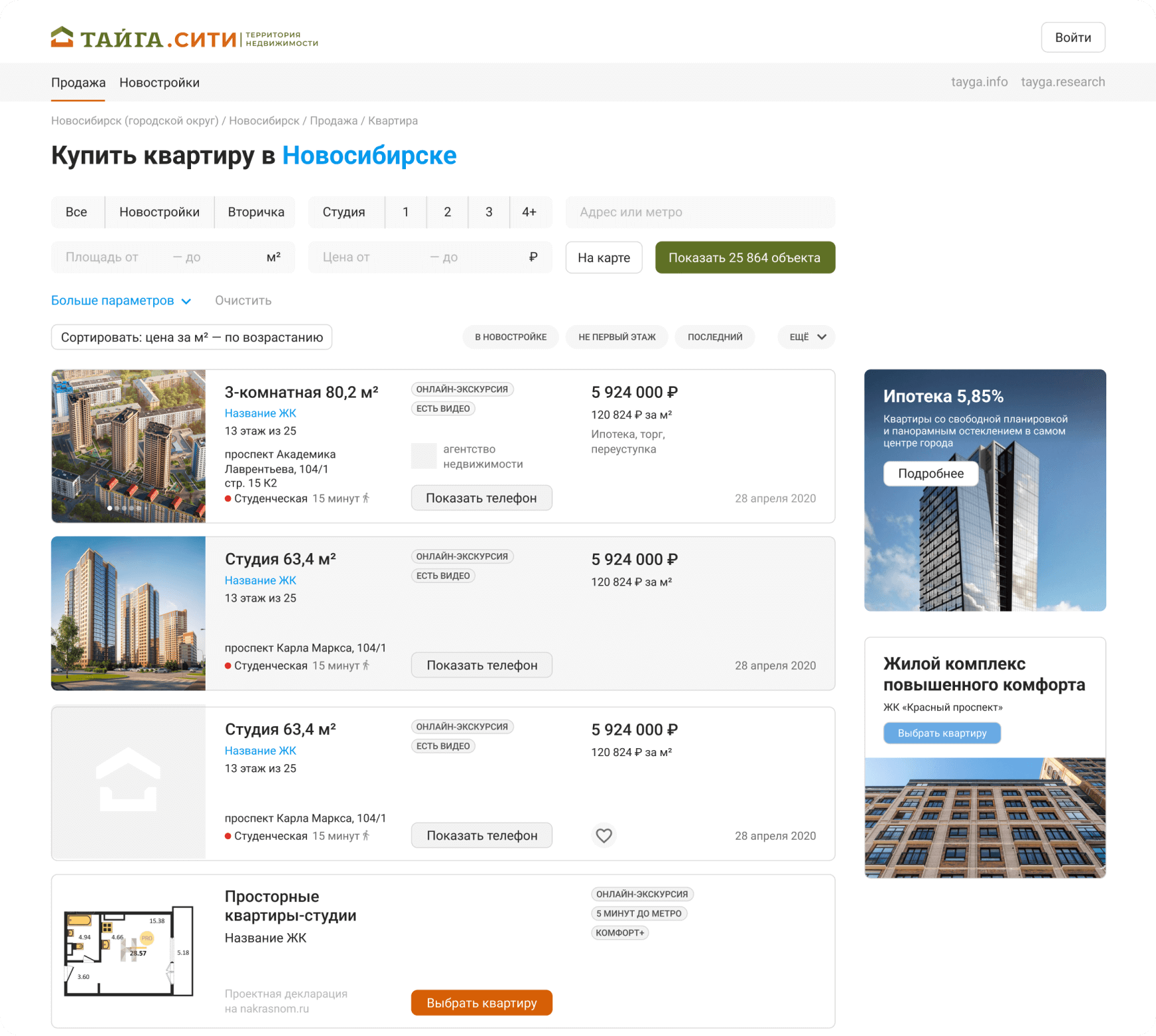Open photo of first 3-room apartment listing
This screenshot has width=1156, height=1036.
pyautogui.click(x=128, y=446)
